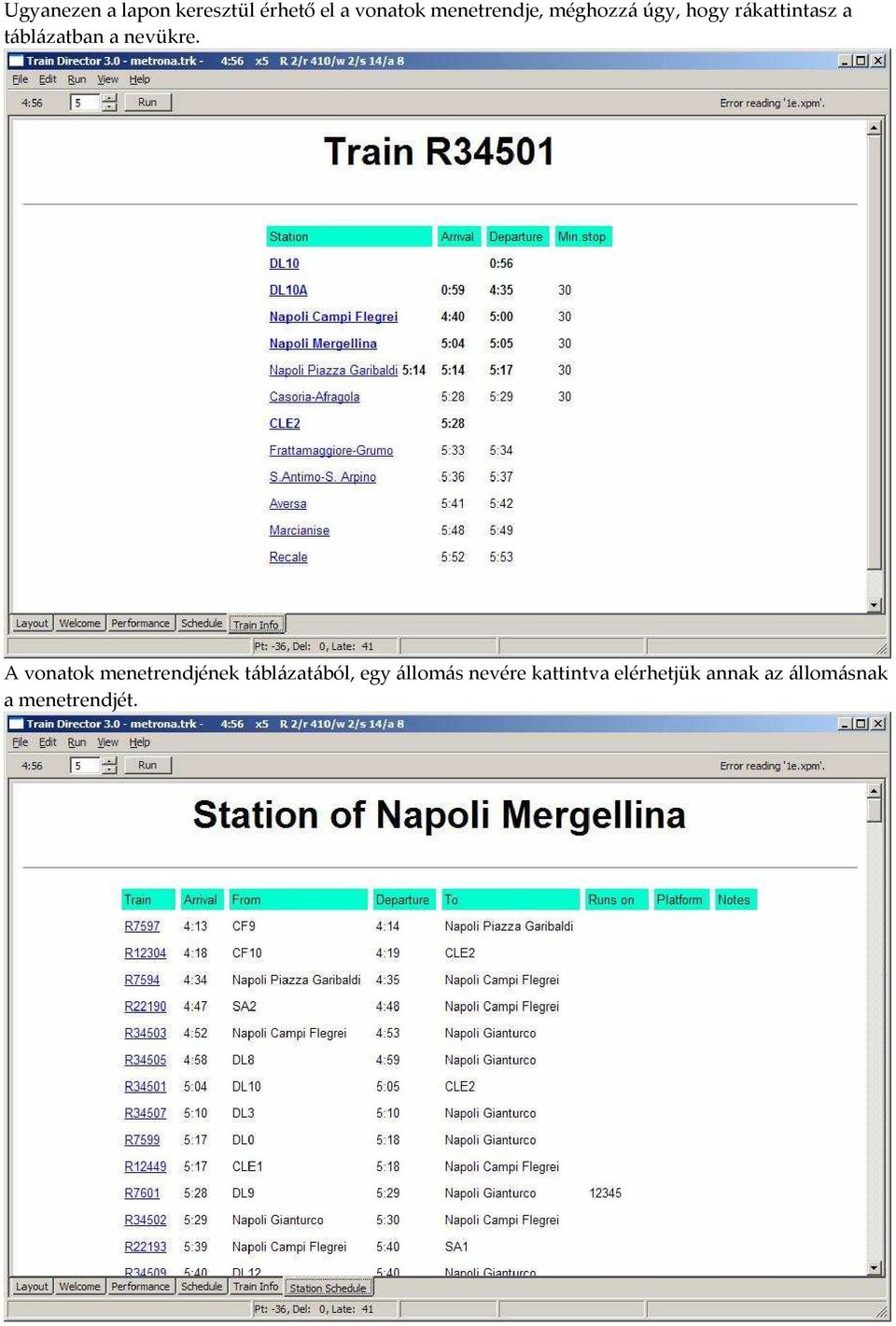
Task: Focus the speed multiplier field in the Train R34501 window
Action: point(86,103)
